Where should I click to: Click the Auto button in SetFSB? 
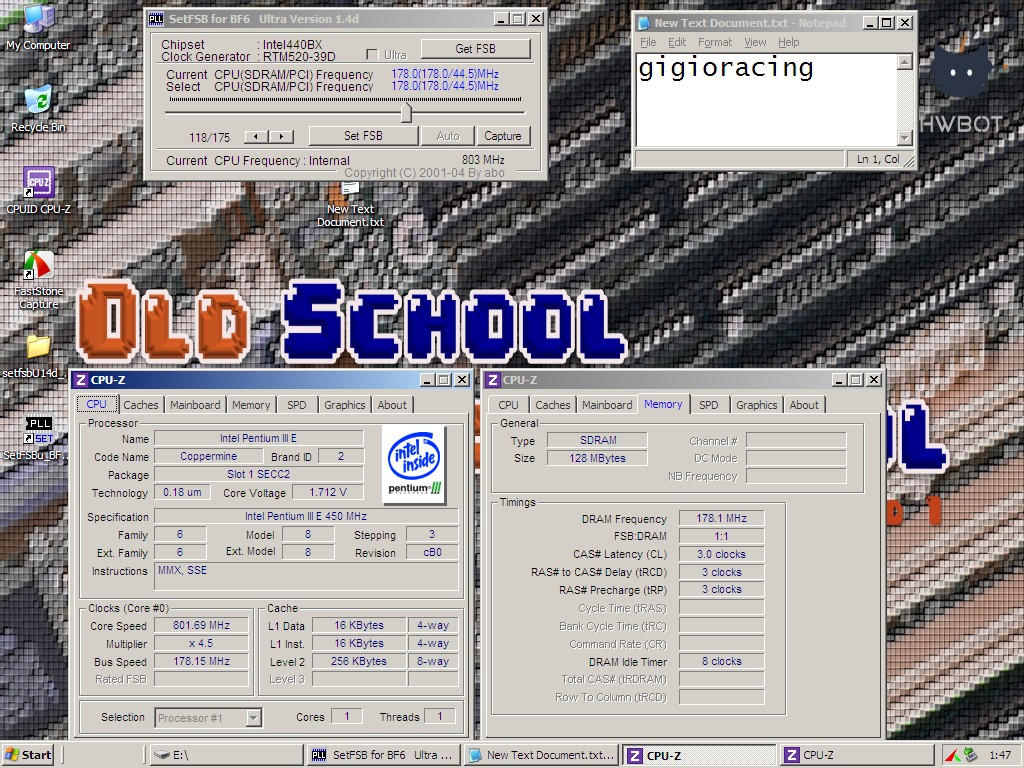point(448,136)
